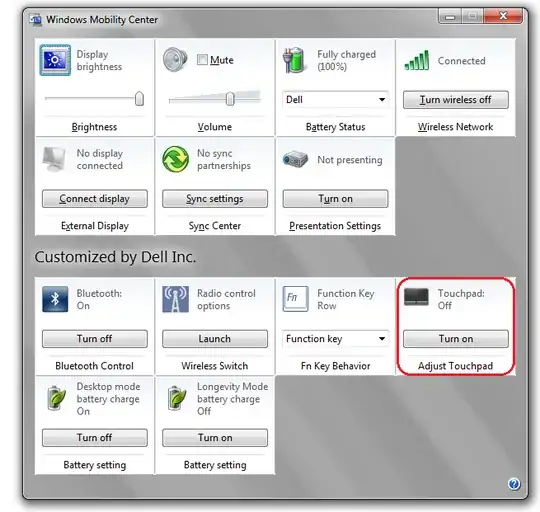540x512 pixels.
Task: Click the Sync Center label
Action: [x=215, y=226]
